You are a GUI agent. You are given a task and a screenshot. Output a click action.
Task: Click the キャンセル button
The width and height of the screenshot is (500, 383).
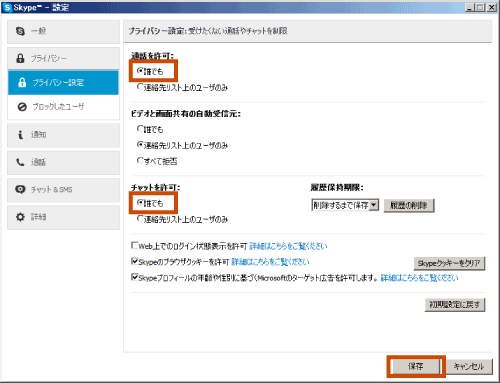pyautogui.click(x=469, y=366)
